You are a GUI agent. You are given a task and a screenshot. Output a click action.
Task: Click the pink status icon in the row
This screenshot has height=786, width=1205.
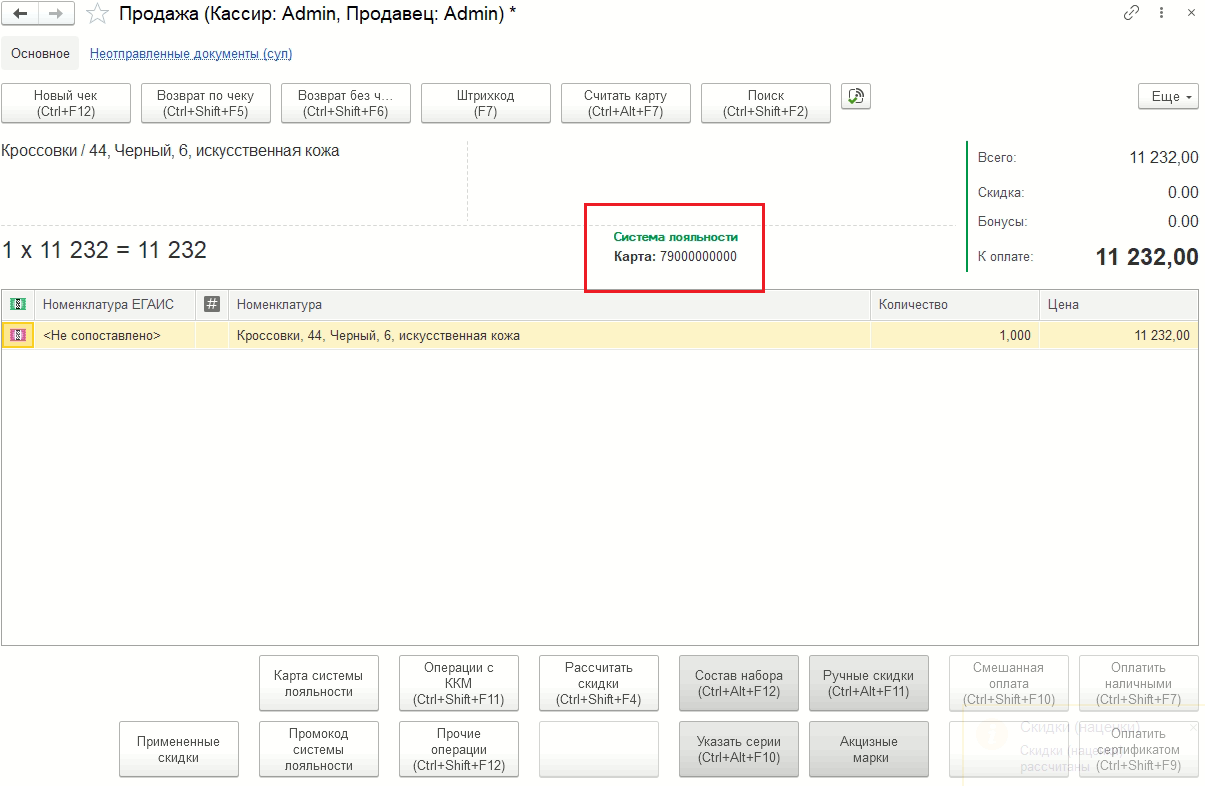tap(18, 335)
